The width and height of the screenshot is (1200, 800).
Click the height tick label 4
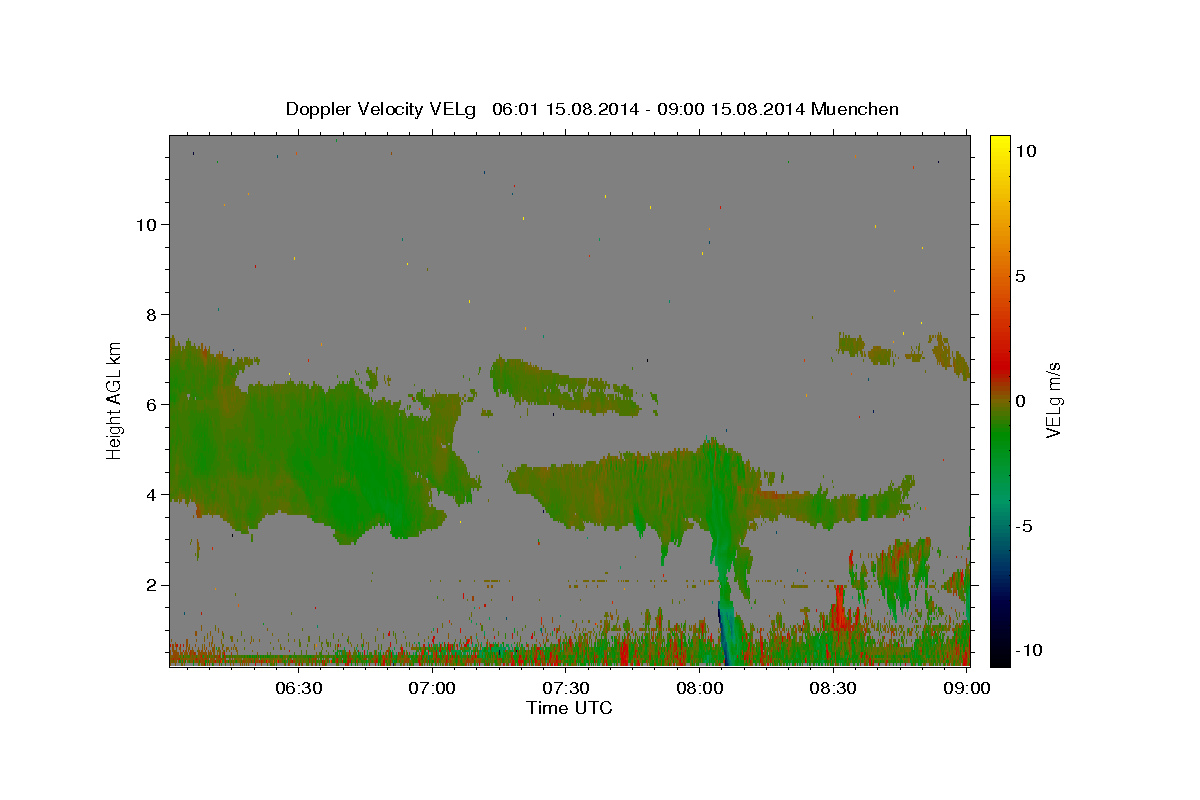[151, 494]
